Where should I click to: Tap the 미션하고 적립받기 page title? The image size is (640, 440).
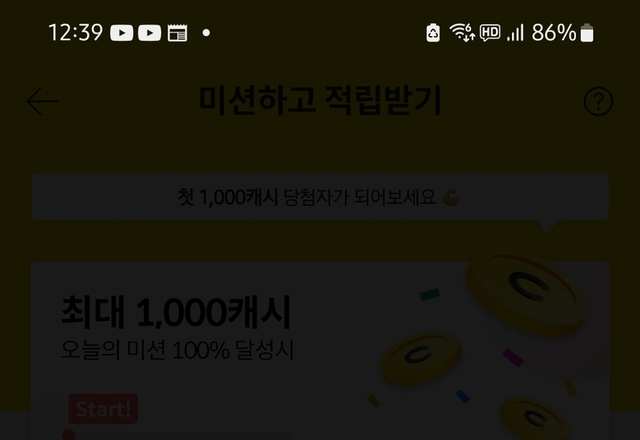pos(320,100)
